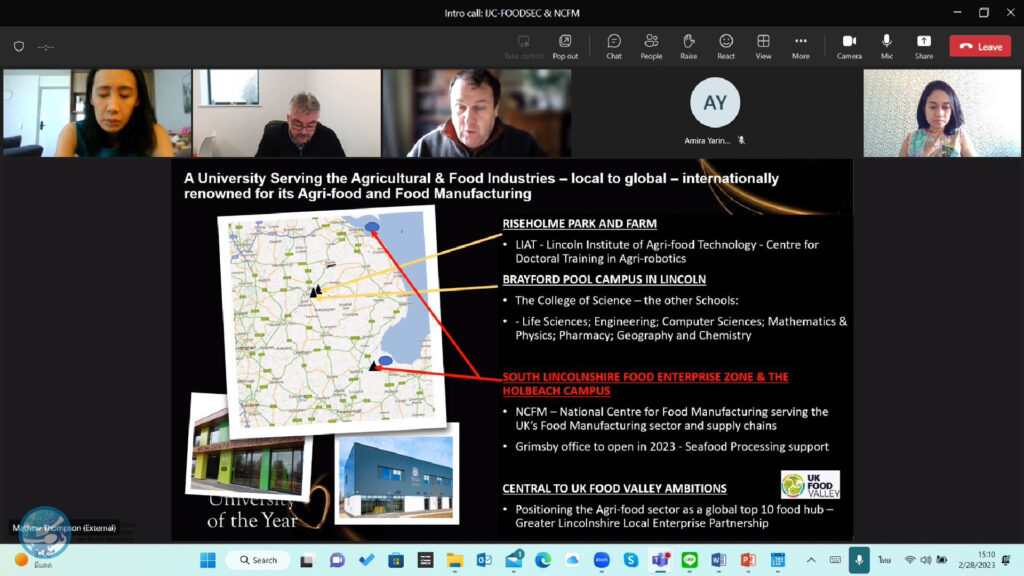Open LINE app from the taskbar
The height and width of the screenshot is (576, 1024).
(x=690, y=560)
